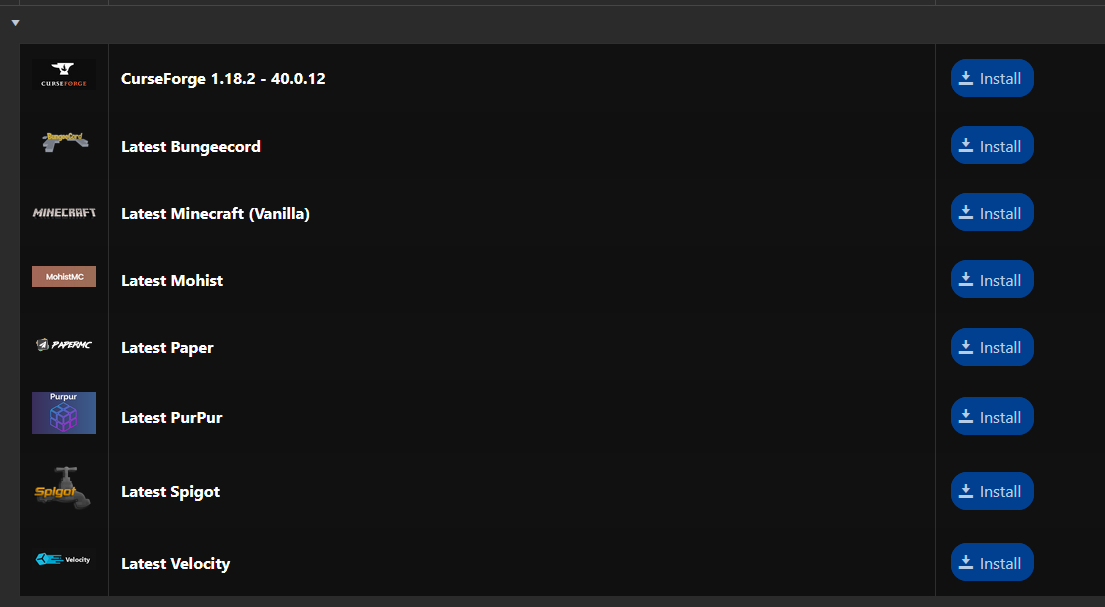This screenshot has width=1105, height=607.
Task: Select the Latest Velocity row title
Action: (175, 564)
